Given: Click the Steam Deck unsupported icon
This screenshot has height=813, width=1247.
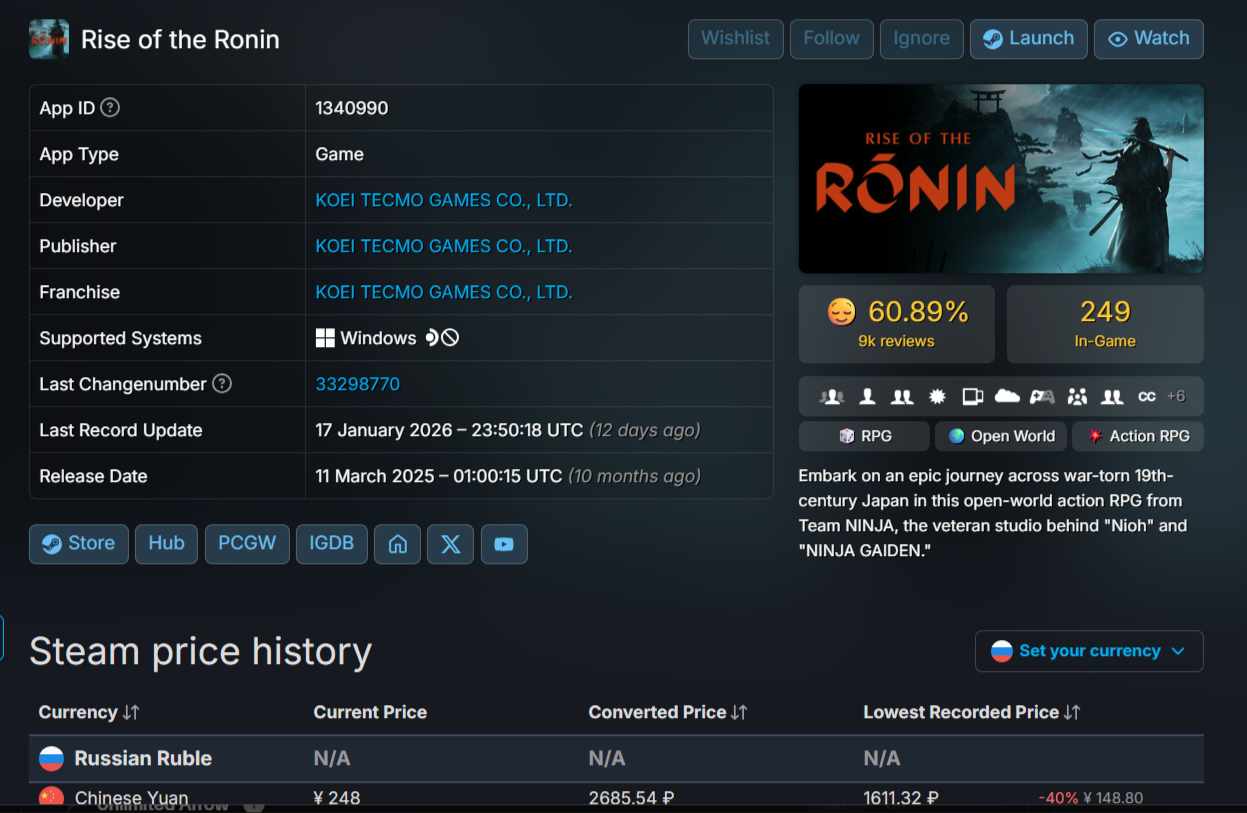Looking at the screenshot, I should pos(442,338).
